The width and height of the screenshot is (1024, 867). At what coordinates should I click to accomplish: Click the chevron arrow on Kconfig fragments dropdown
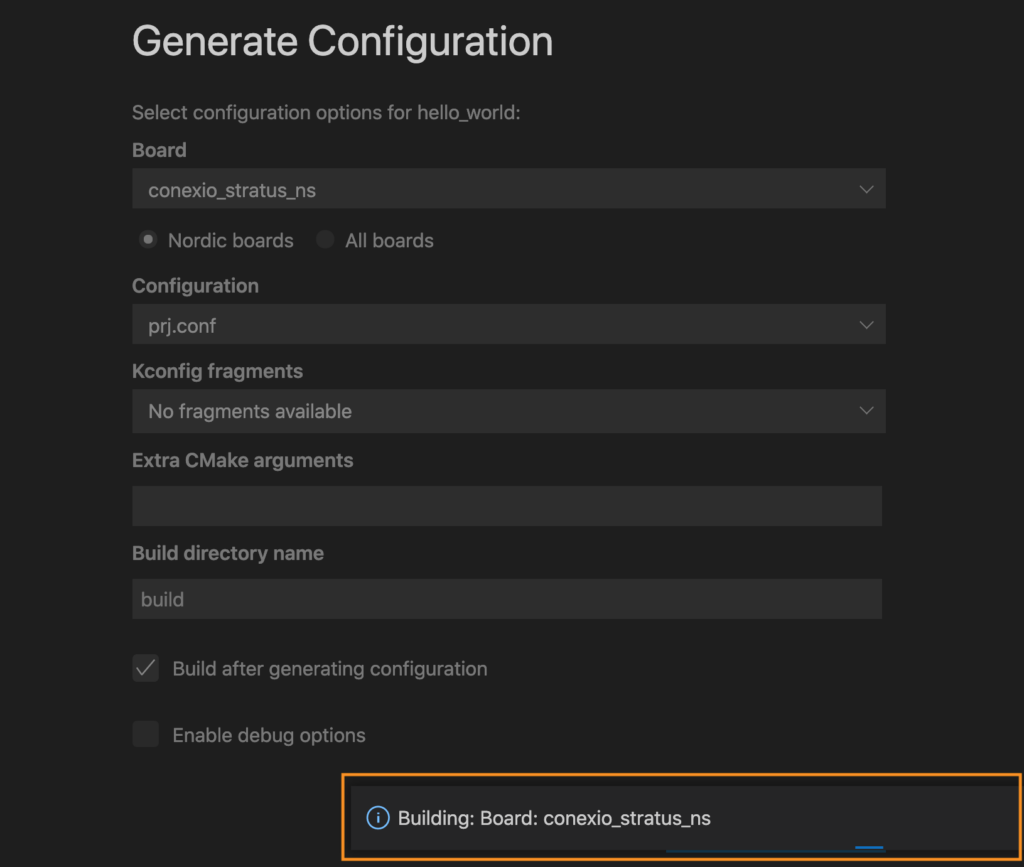865,411
